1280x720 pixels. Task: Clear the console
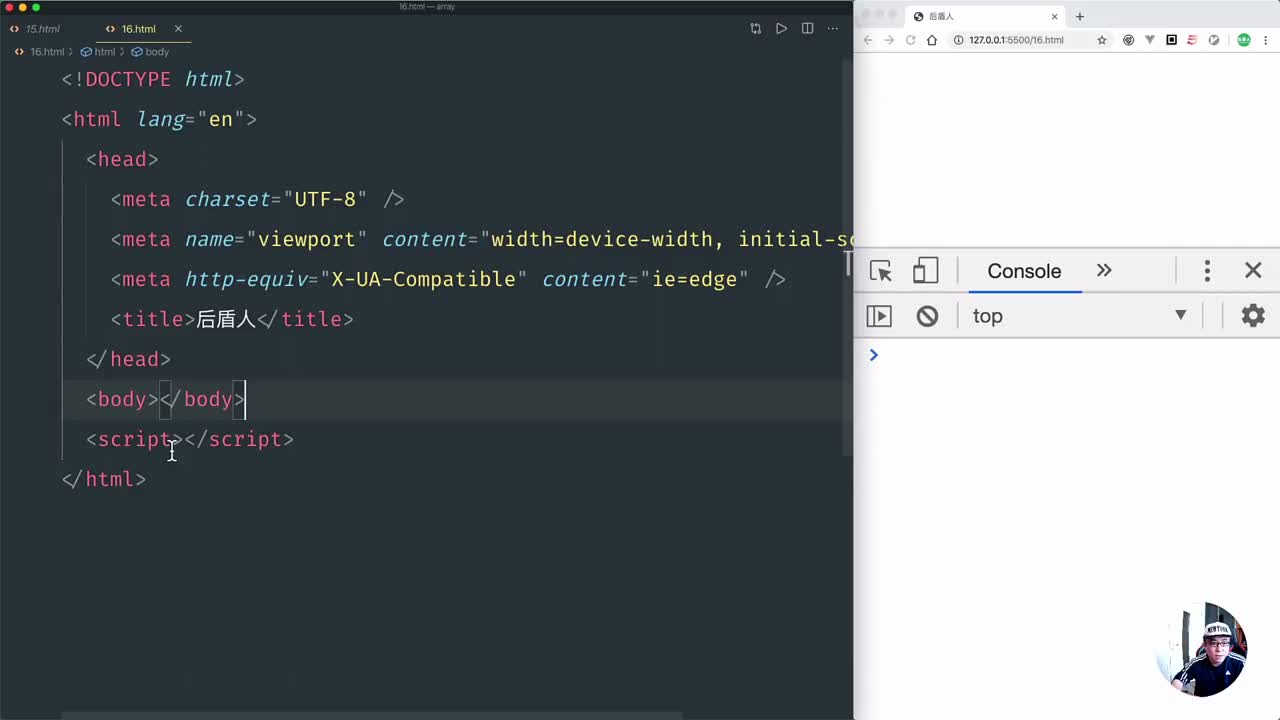pyautogui.click(x=927, y=316)
